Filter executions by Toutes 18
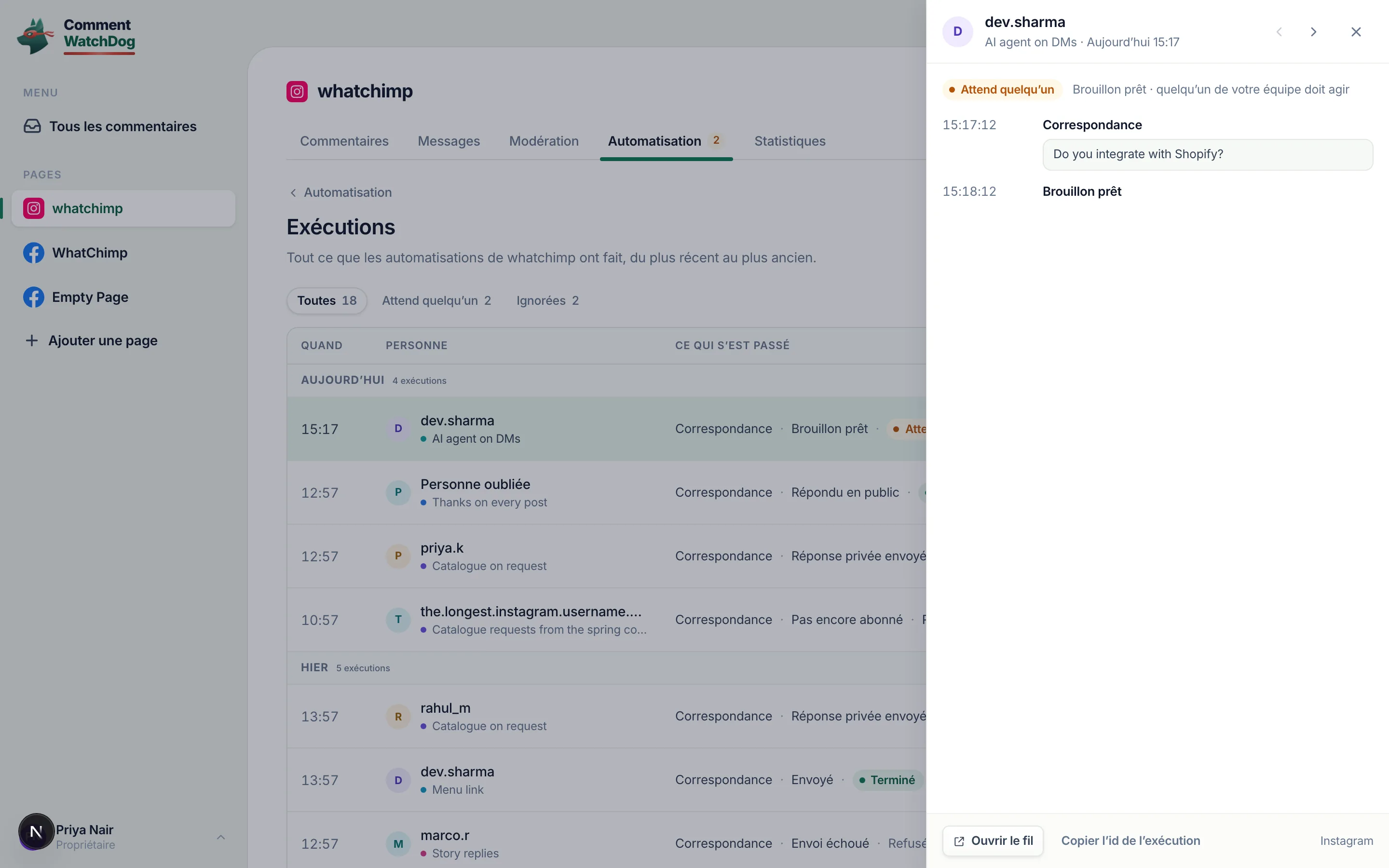1389x868 pixels. pyautogui.click(x=327, y=301)
